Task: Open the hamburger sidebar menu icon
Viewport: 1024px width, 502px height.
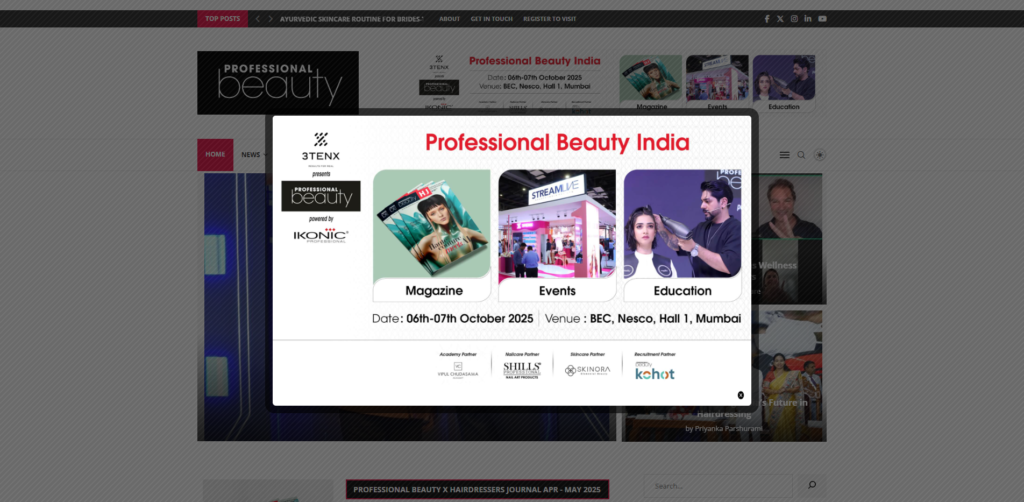Action: (784, 155)
